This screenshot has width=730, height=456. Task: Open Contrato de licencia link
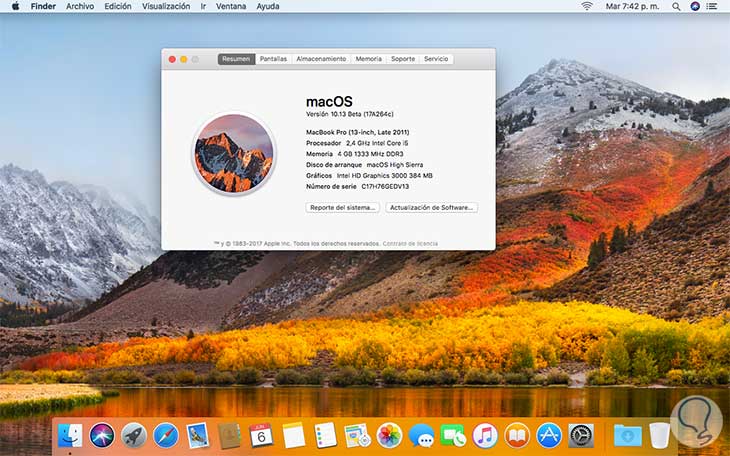pos(410,244)
